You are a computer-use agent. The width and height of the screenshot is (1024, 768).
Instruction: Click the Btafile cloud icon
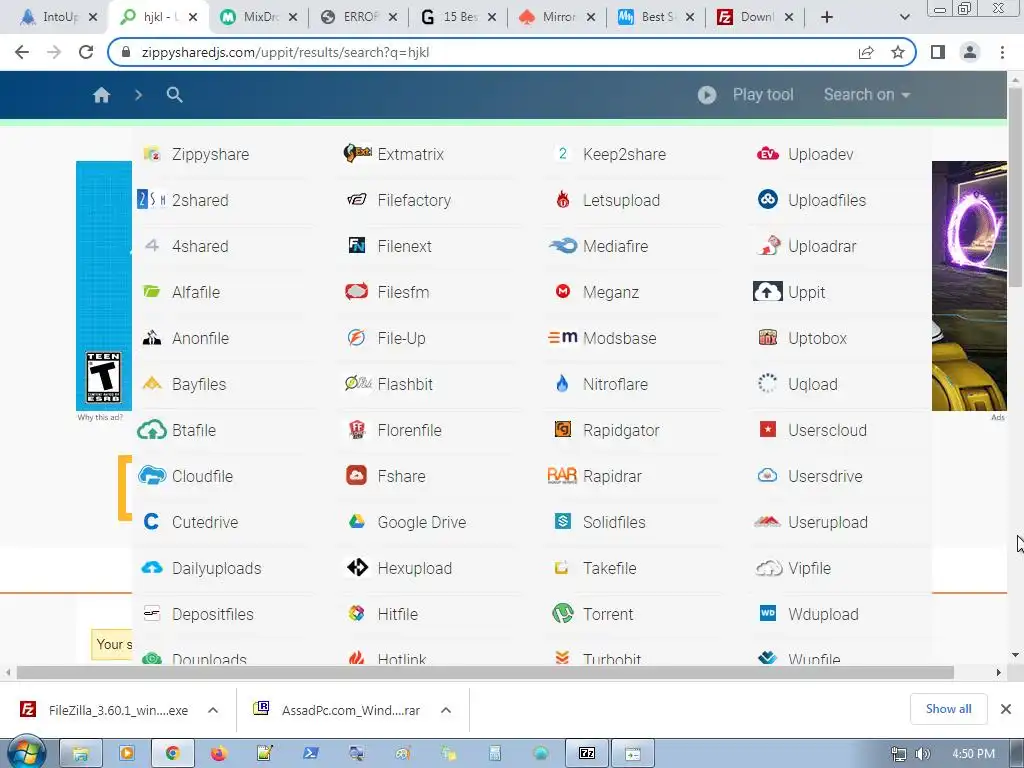(x=152, y=430)
